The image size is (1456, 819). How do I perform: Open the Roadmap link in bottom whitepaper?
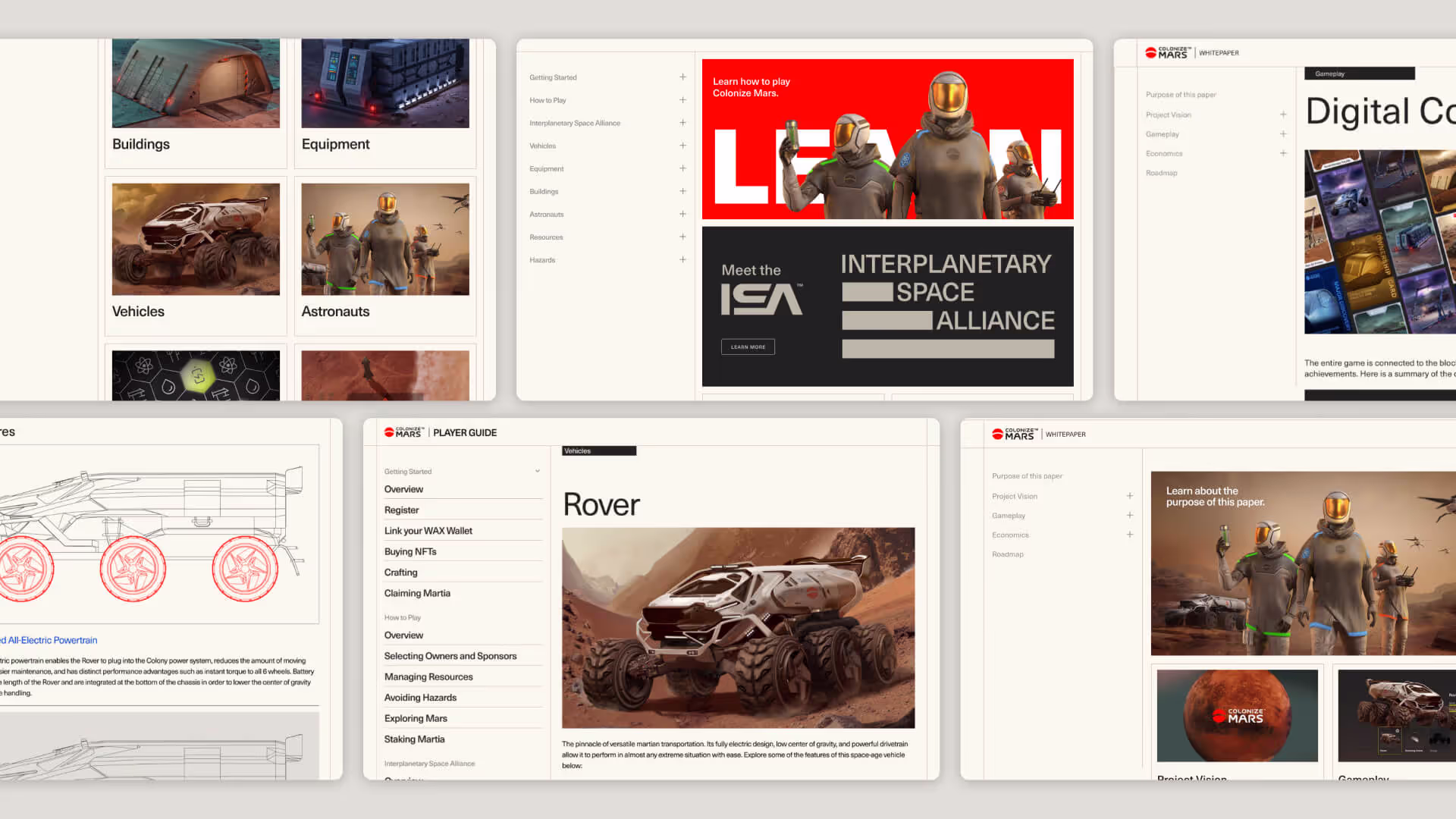click(x=1007, y=554)
